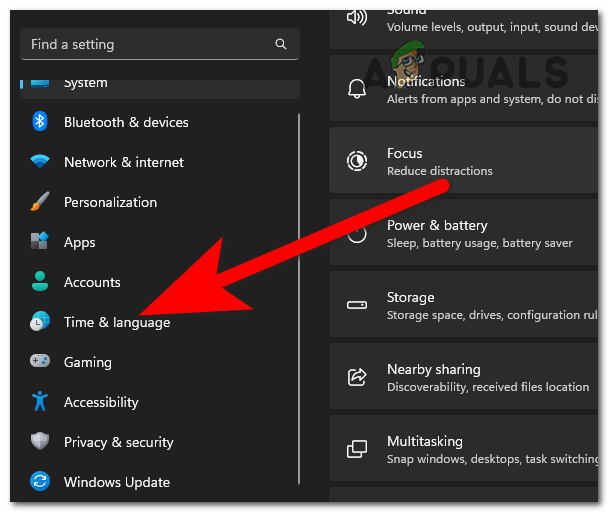Focus the Find a setting search box
609x513 pixels.
point(160,44)
